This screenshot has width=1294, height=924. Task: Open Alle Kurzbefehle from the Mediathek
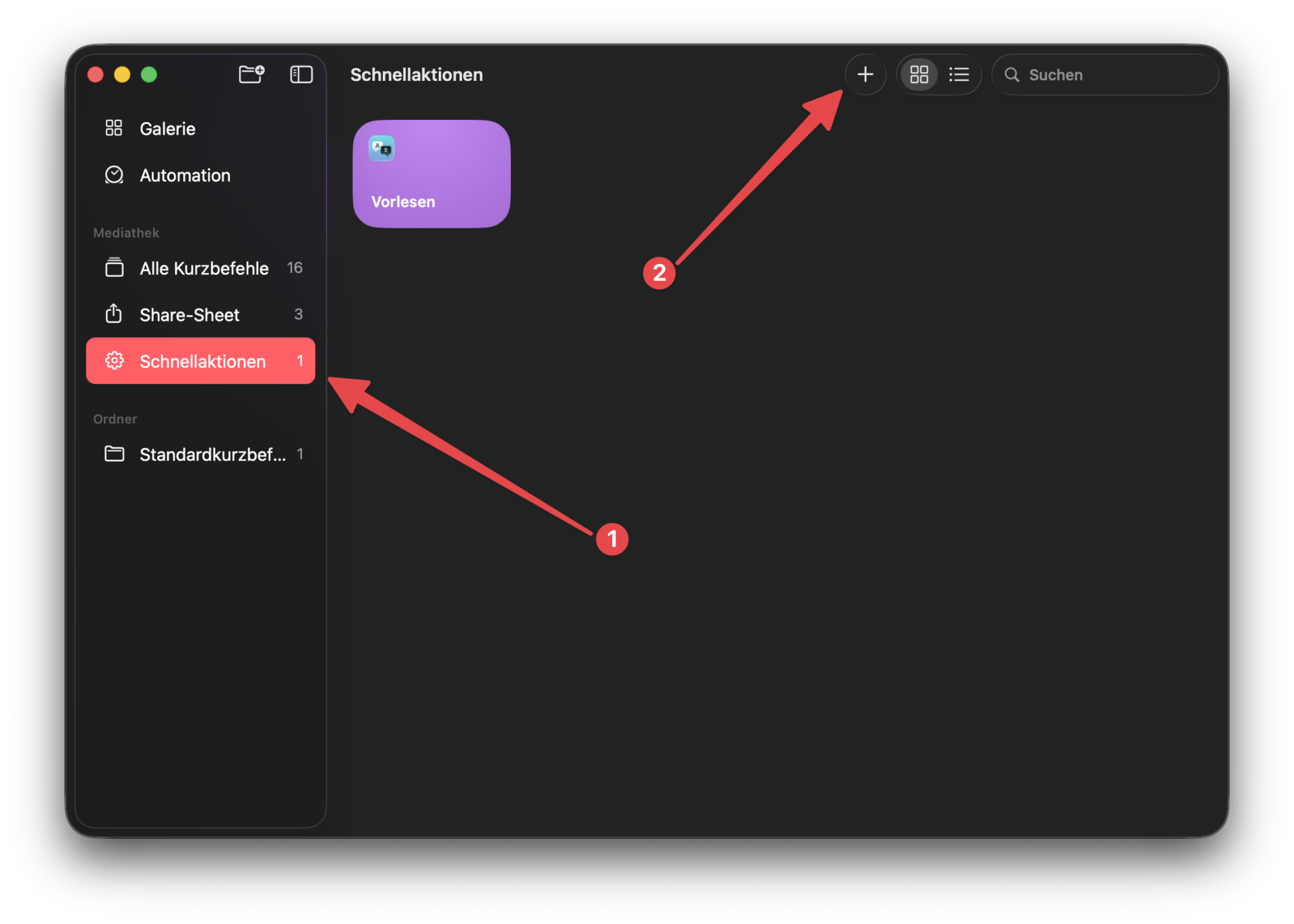pyautogui.click(x=203, y=268)
